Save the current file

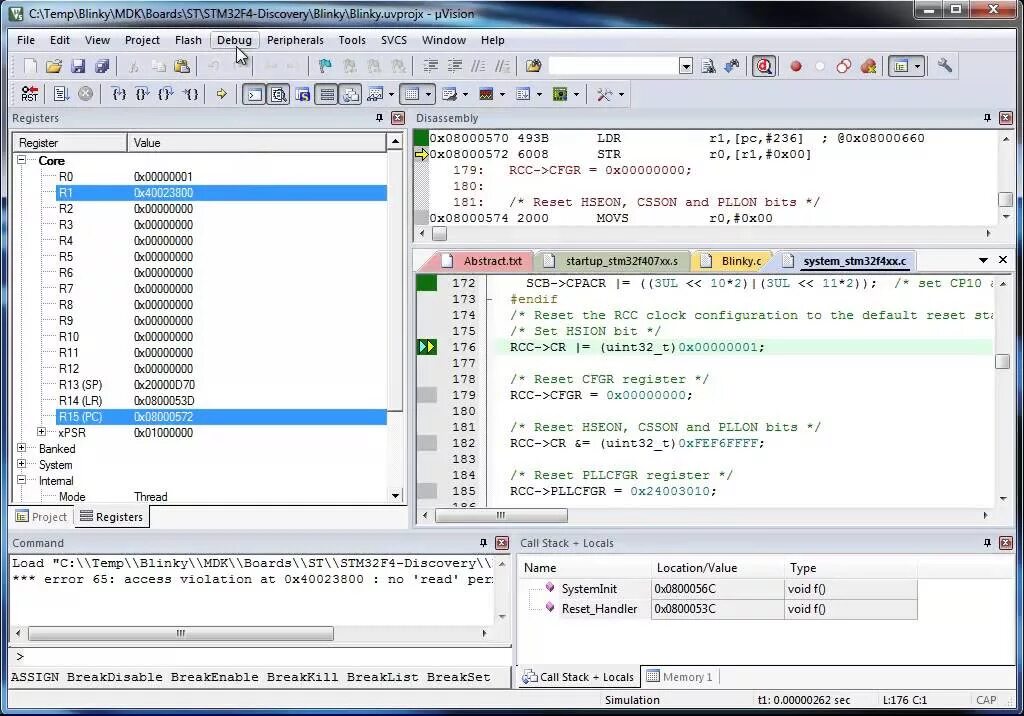(x=78, y=66)
